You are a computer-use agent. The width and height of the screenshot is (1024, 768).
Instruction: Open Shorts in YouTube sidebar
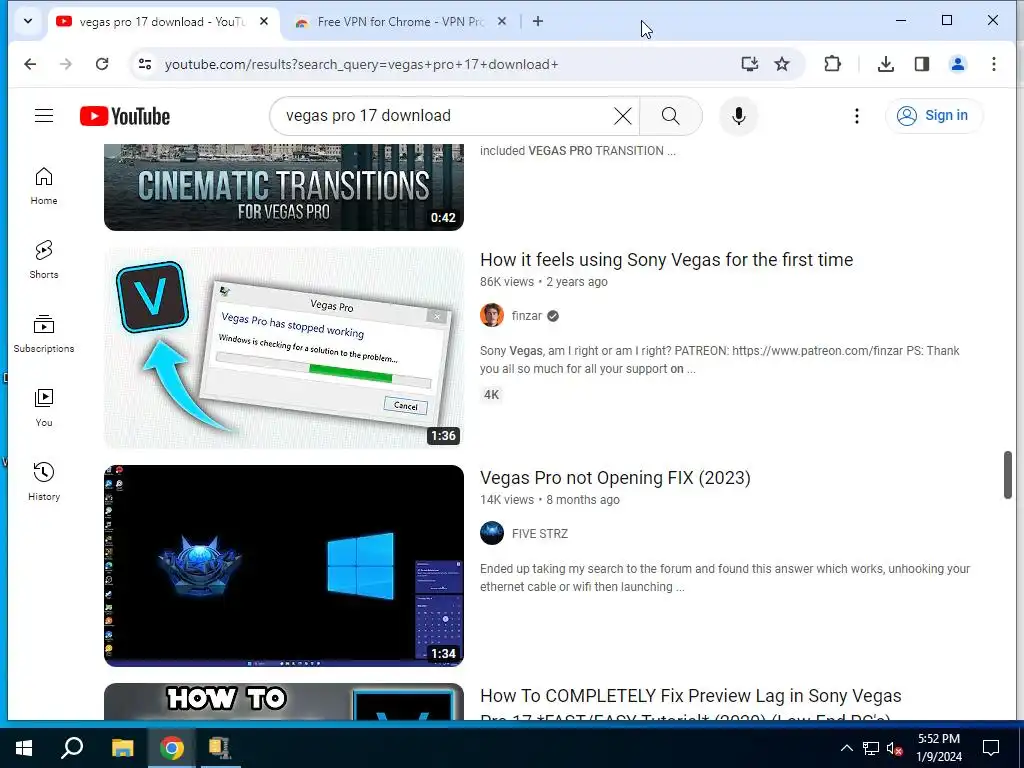[x=44, y=259]
